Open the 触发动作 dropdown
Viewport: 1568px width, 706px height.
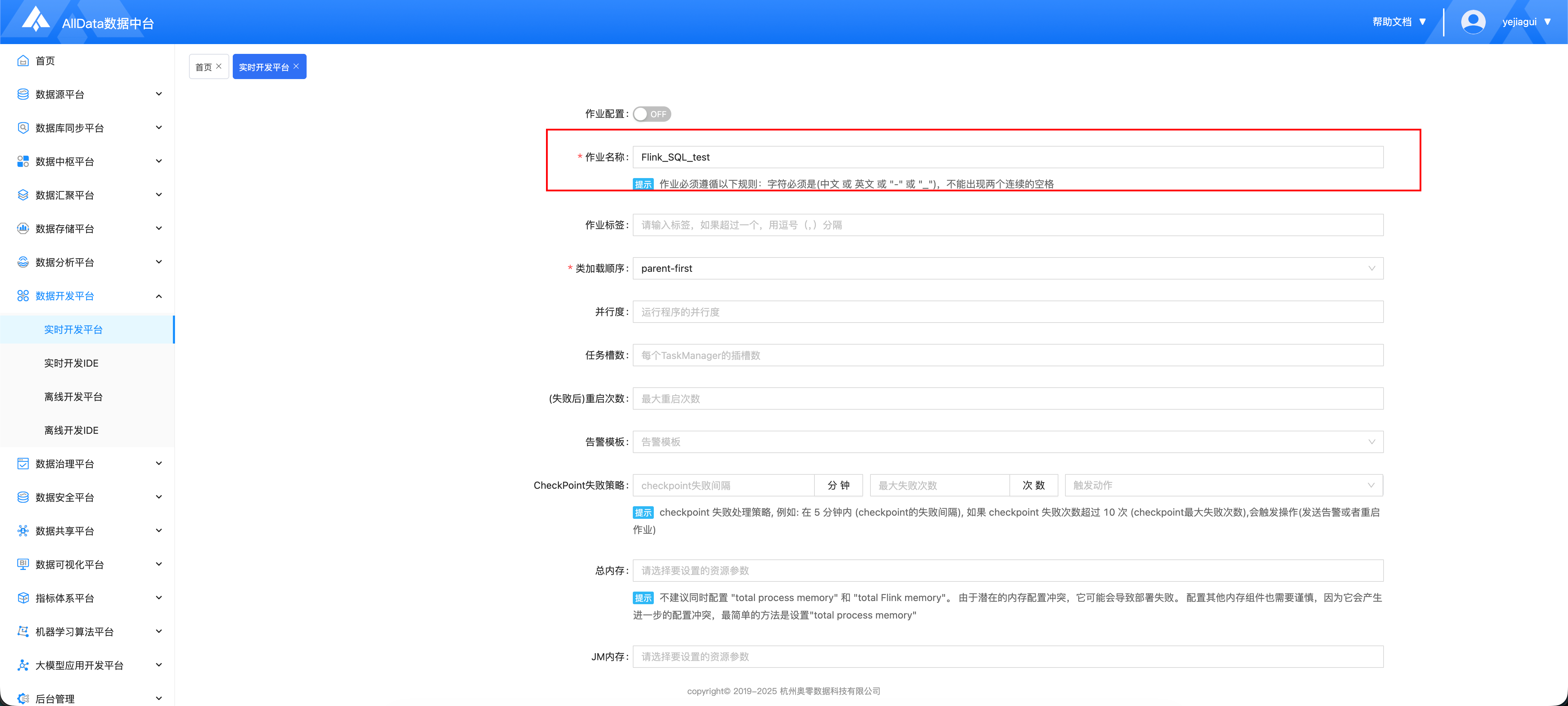click(x=1224, y=485)
